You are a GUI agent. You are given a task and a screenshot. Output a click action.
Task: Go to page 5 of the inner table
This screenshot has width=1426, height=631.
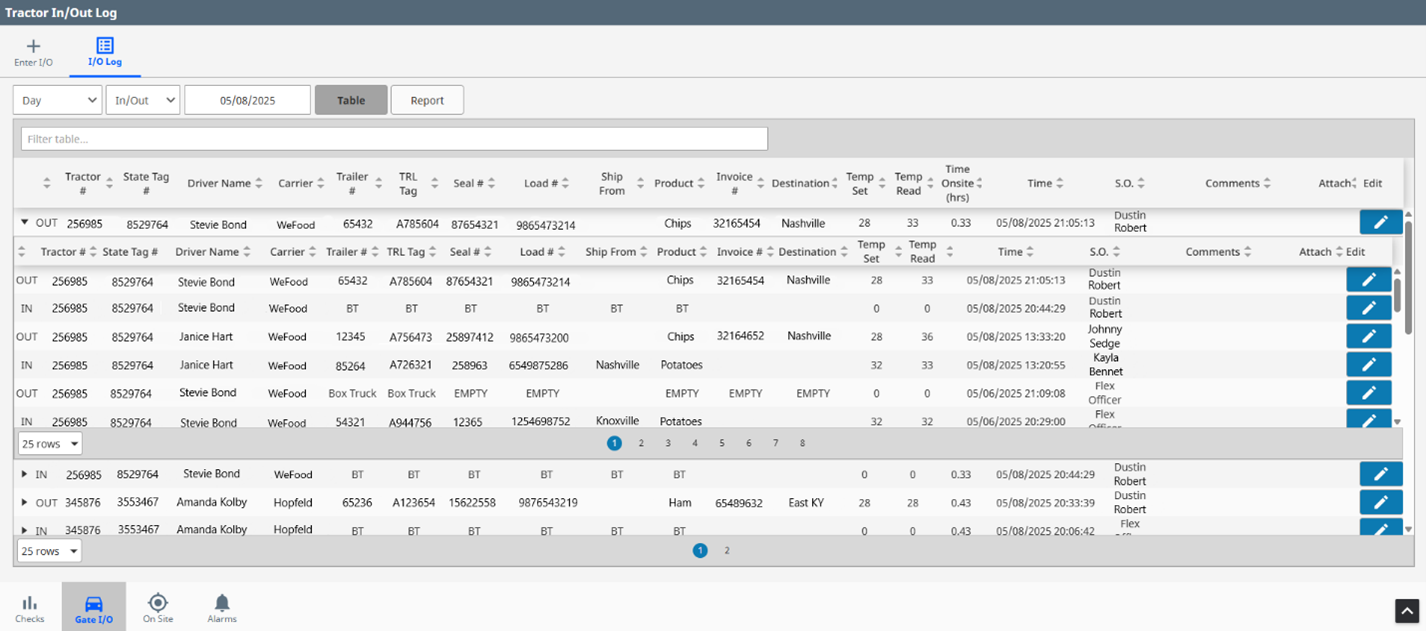coord(722,443)
